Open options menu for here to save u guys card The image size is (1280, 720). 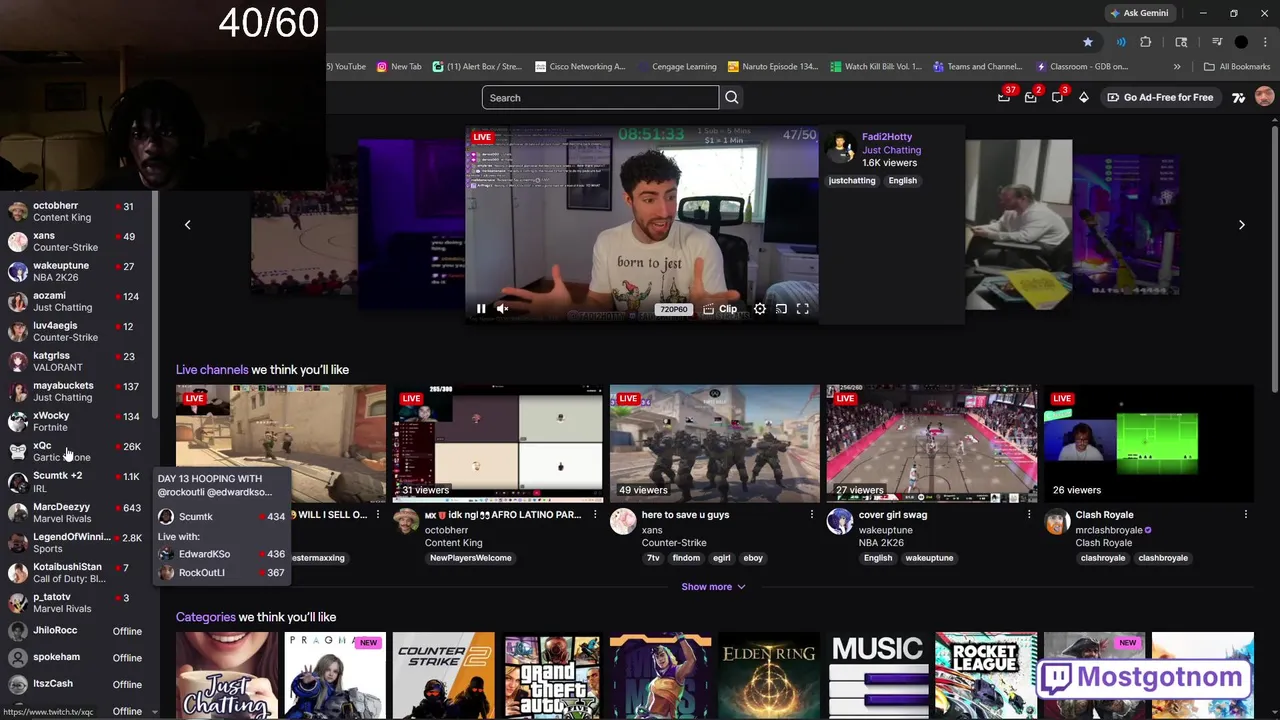[812, 515]
